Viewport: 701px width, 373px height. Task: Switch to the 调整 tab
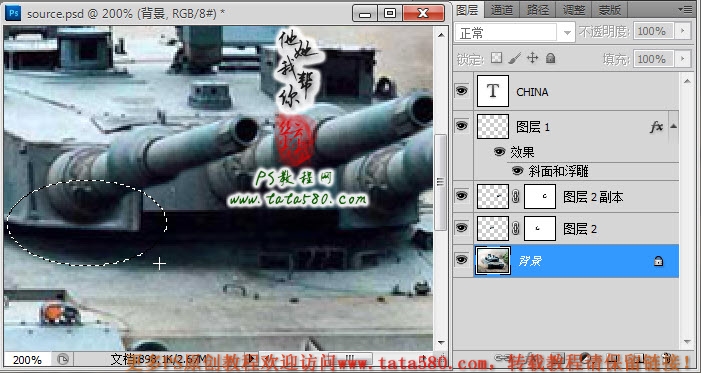tap(574, 10)
